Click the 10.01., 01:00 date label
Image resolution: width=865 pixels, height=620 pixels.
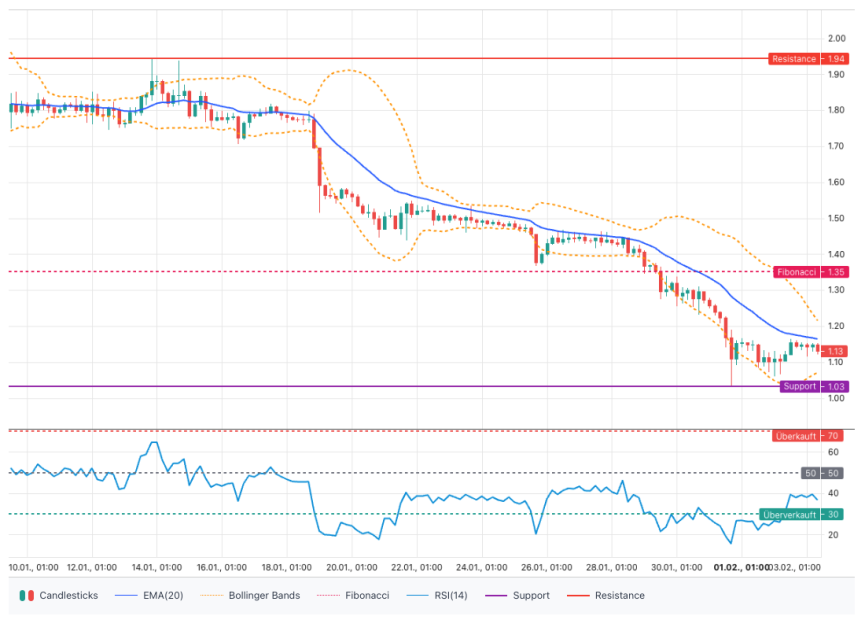click(x=32, y=567)
